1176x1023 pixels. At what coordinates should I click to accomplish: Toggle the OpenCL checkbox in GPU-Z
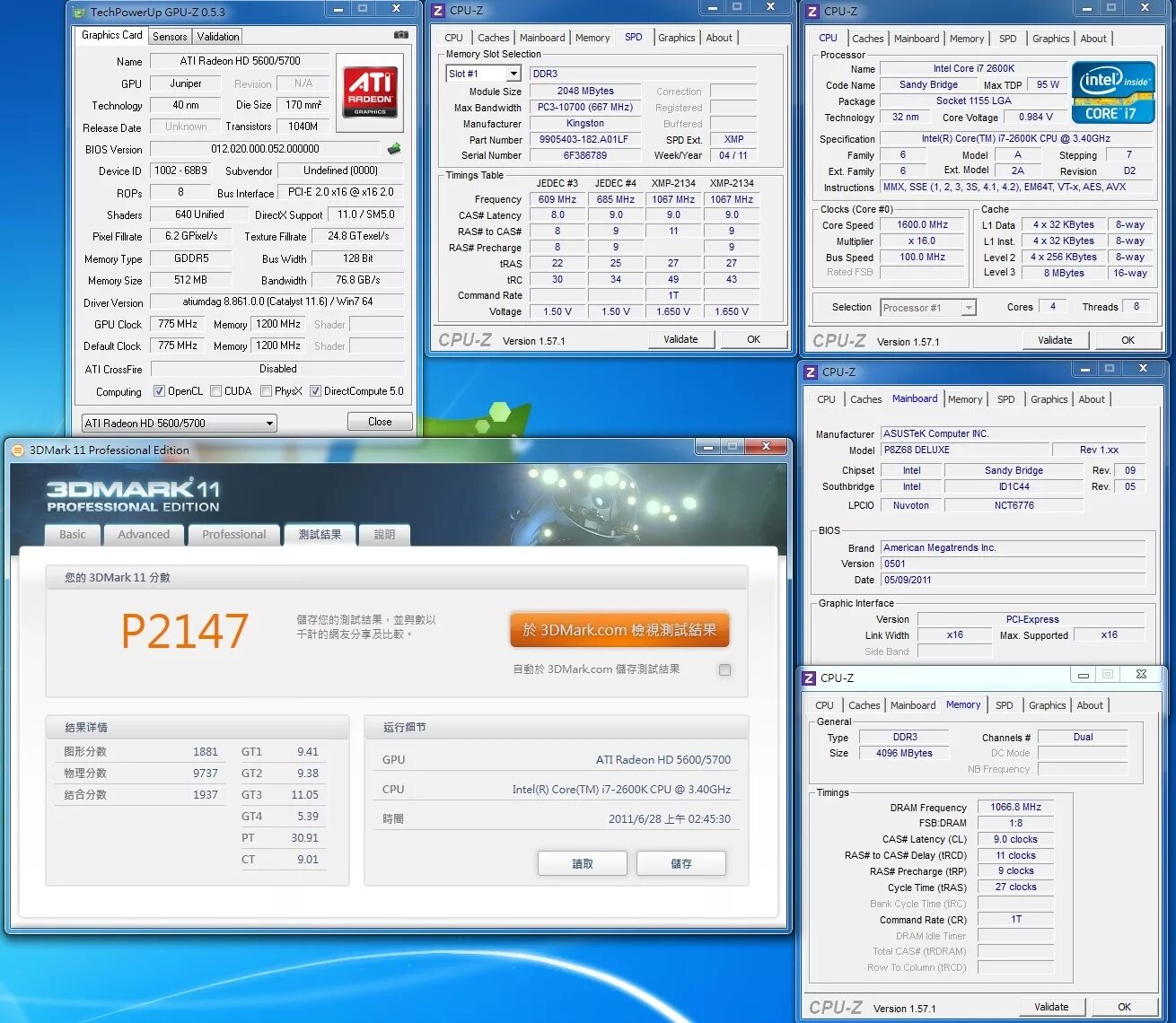(x=159, y=391)
